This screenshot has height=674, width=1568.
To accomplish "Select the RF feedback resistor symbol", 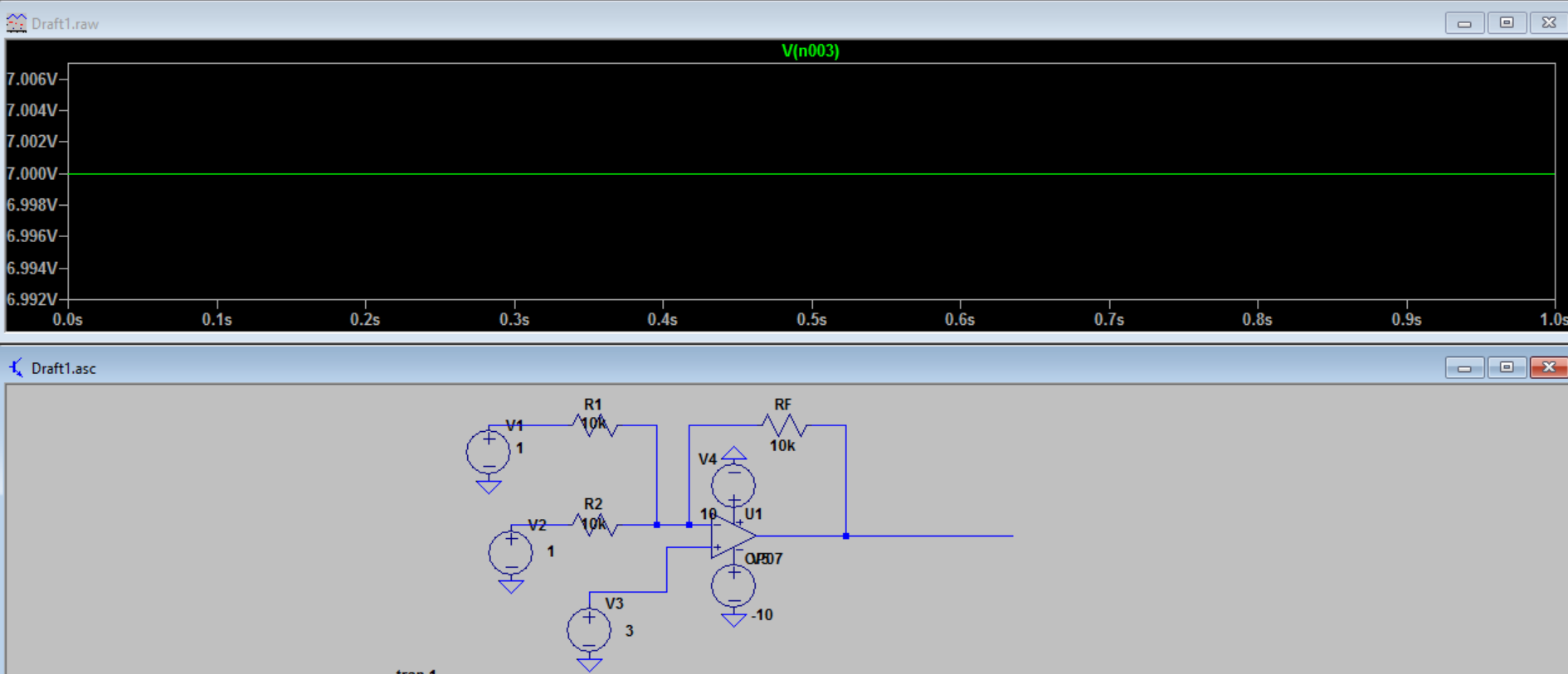I will (784, 425).
